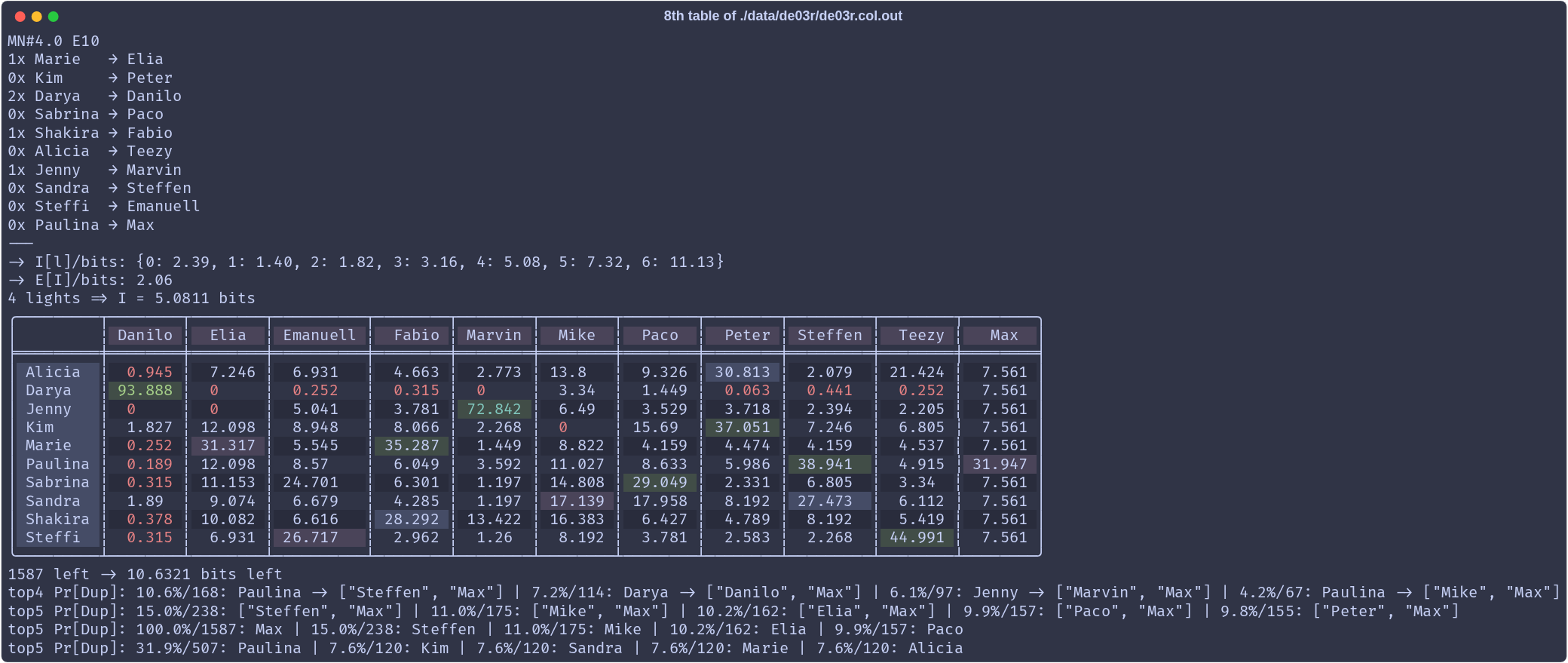Image resolution: width=1568 pixels, height=663 pixels.
Task: Click the 21.424 cell in Alicia row
Action: click(x=917, y=372)
